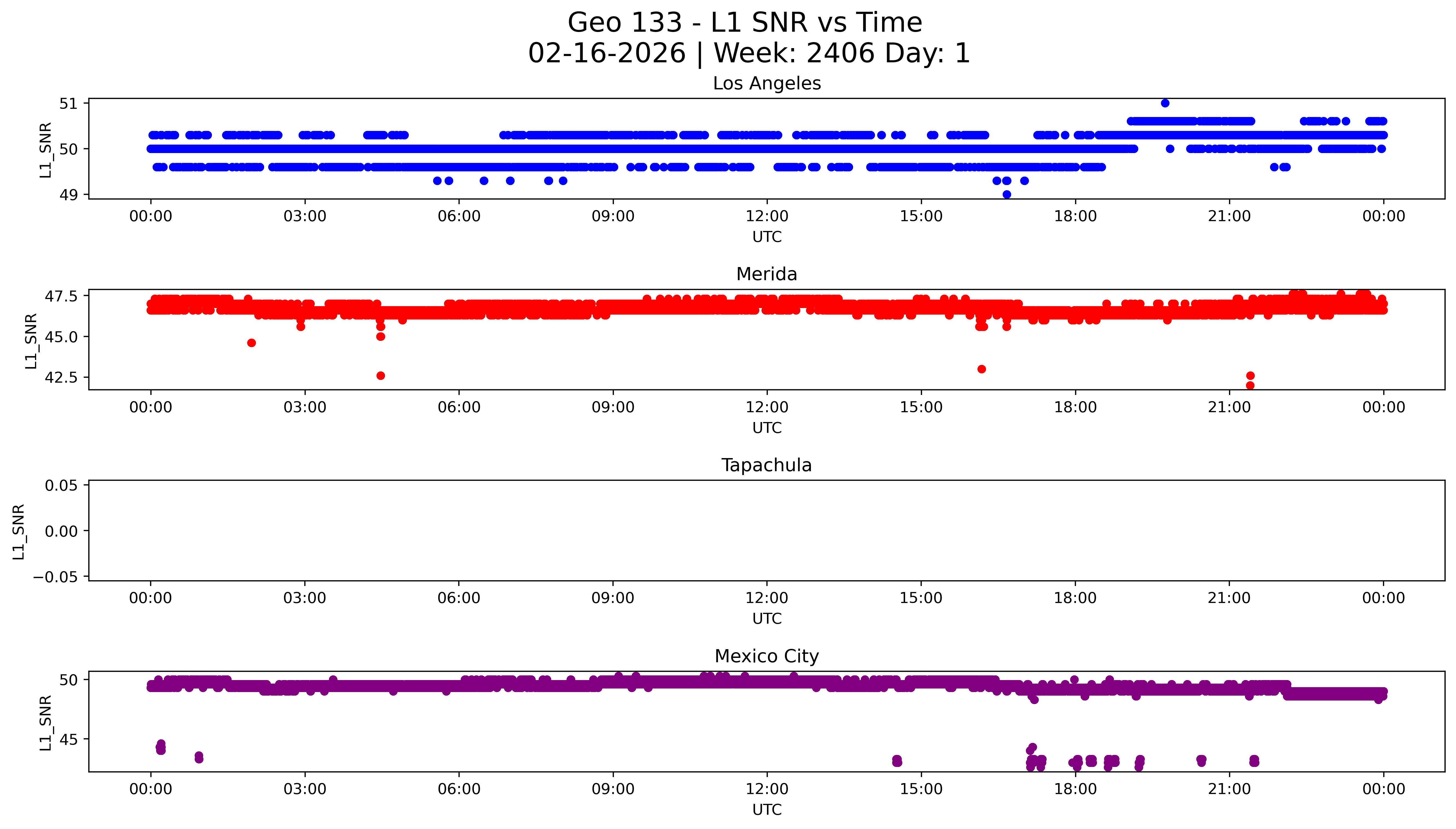Click the purple outlier cluster near 14:30

[897, 761]
